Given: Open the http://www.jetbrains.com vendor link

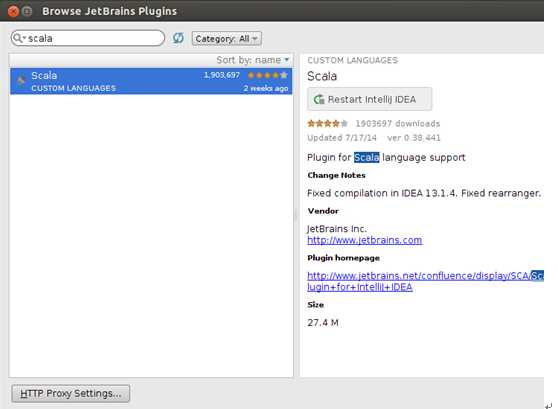Looking at the screenshot, I should (365, 240).
